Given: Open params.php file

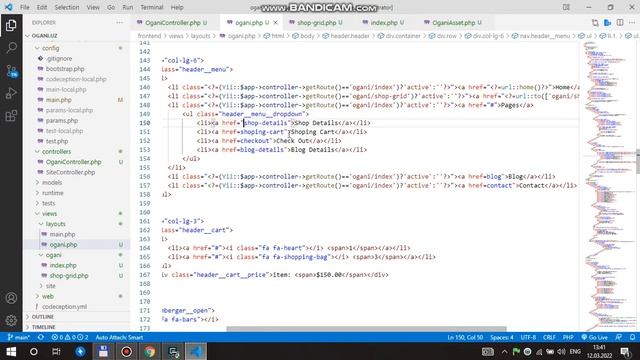Looking at the screenshot, I should (x=62, y=120).
